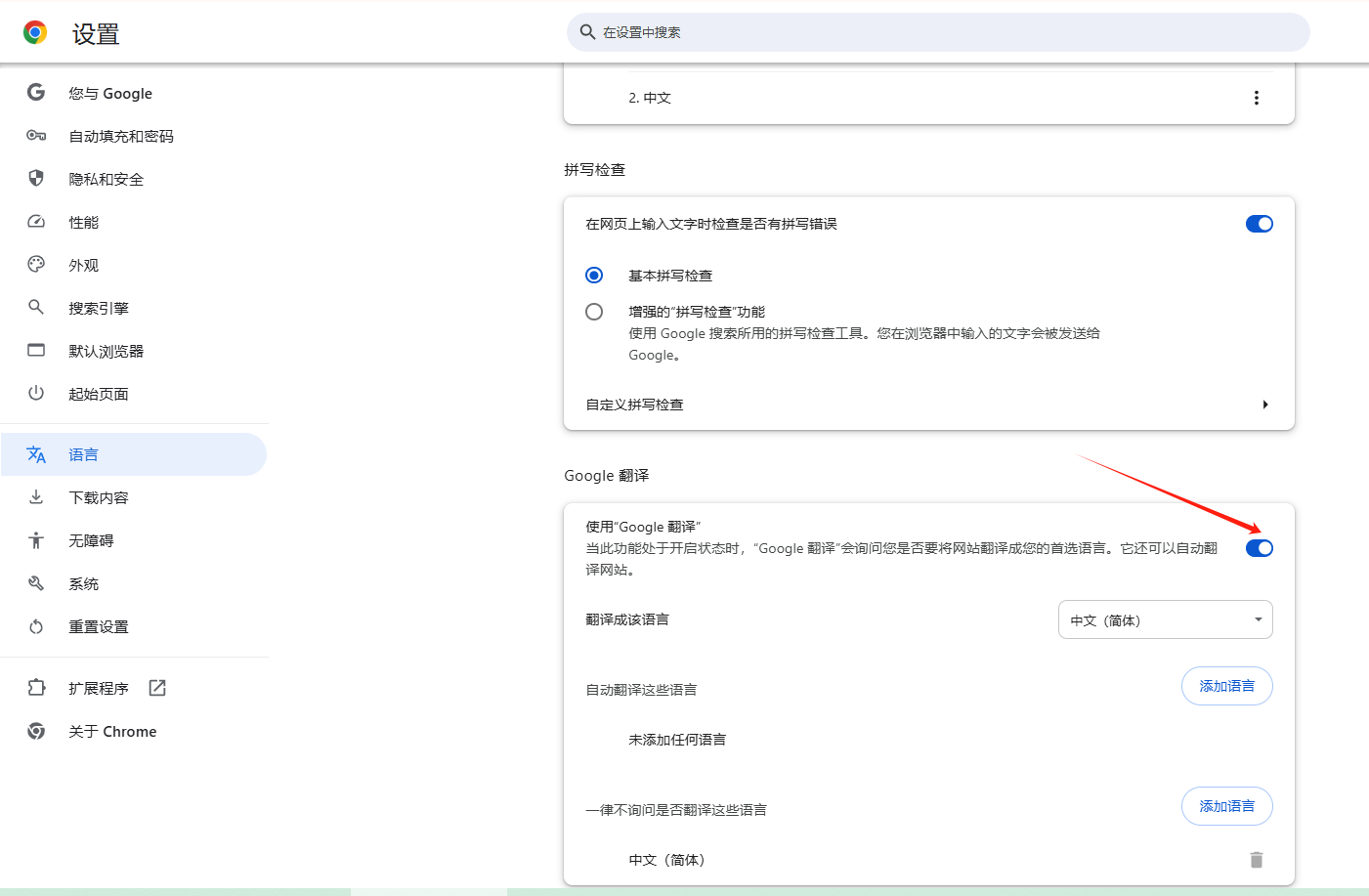Click the wrench icon for system

tap(36, 582)
